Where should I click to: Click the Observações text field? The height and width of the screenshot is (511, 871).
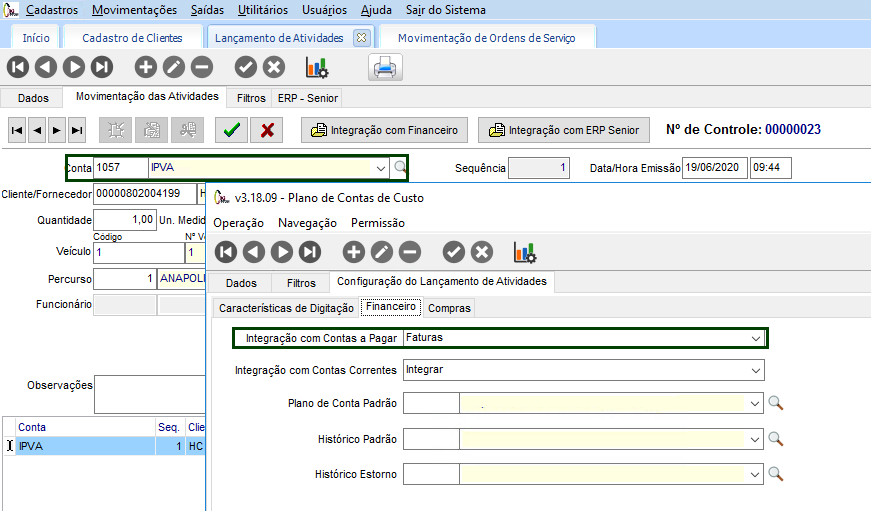[150, 392]
